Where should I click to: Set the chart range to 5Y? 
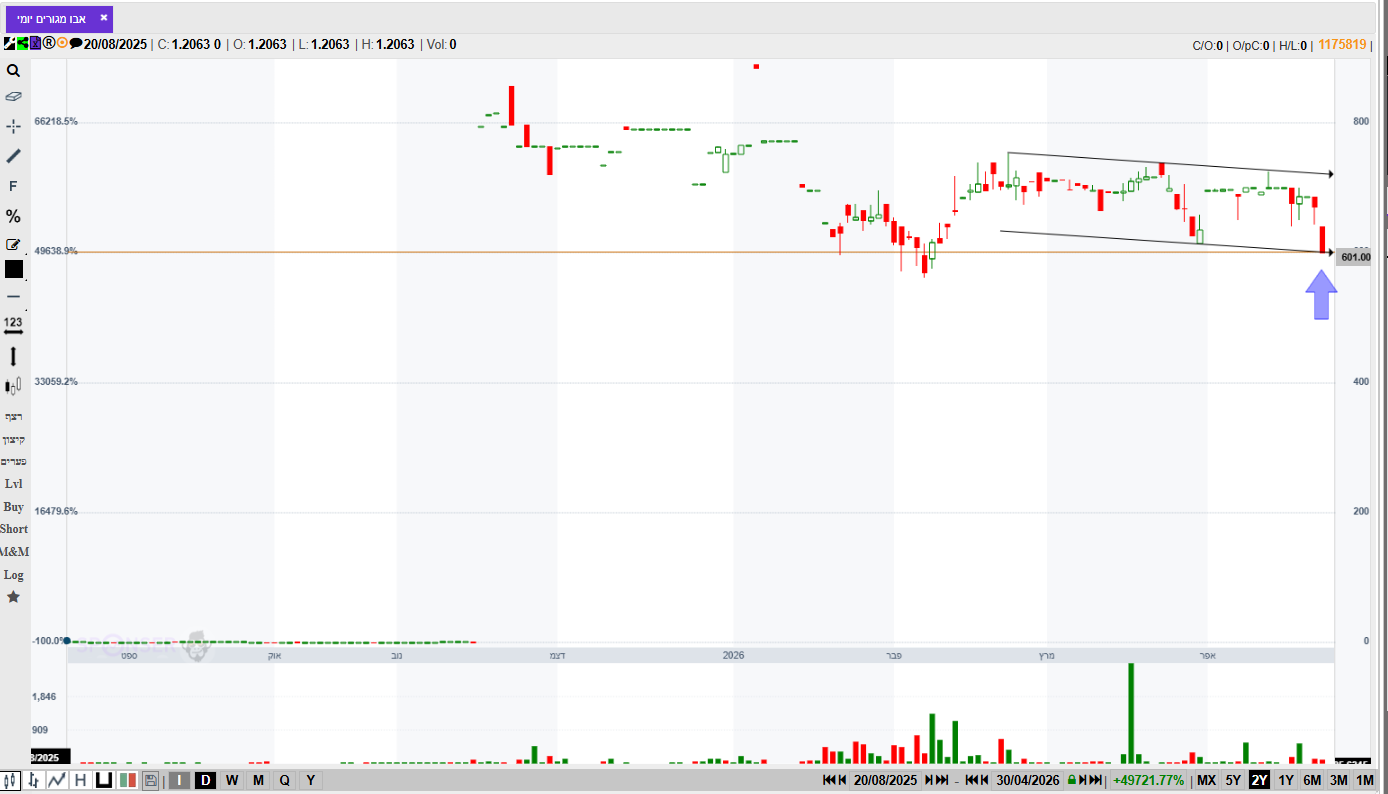[1233, 780]
